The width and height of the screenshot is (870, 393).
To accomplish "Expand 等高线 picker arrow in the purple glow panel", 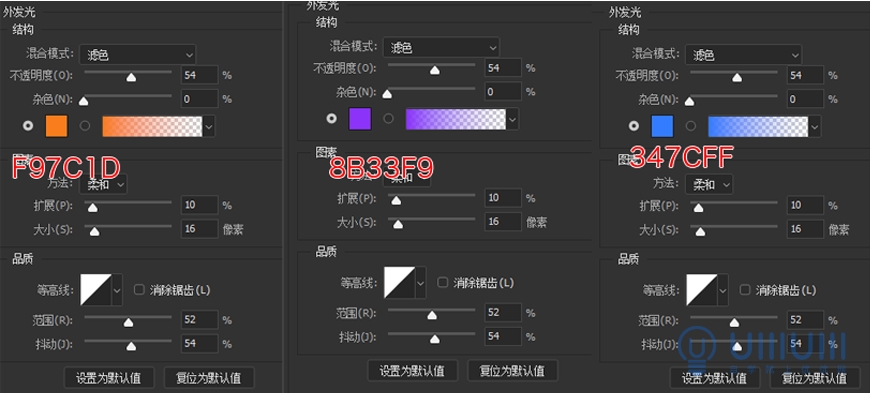I will (x=421, y=283).
